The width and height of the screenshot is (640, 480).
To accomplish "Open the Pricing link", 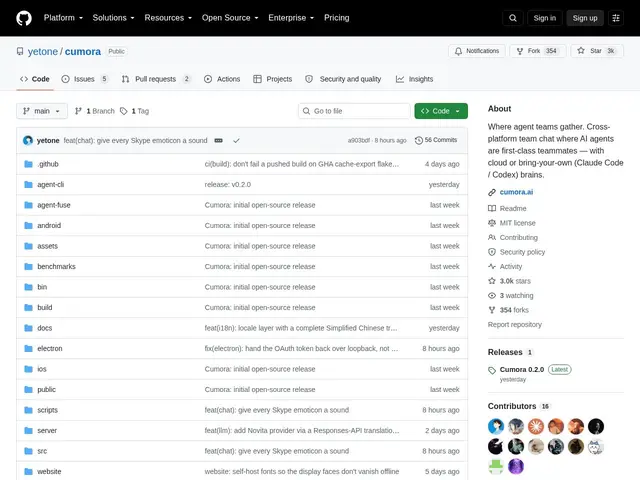I will click(x=337, y=18).
